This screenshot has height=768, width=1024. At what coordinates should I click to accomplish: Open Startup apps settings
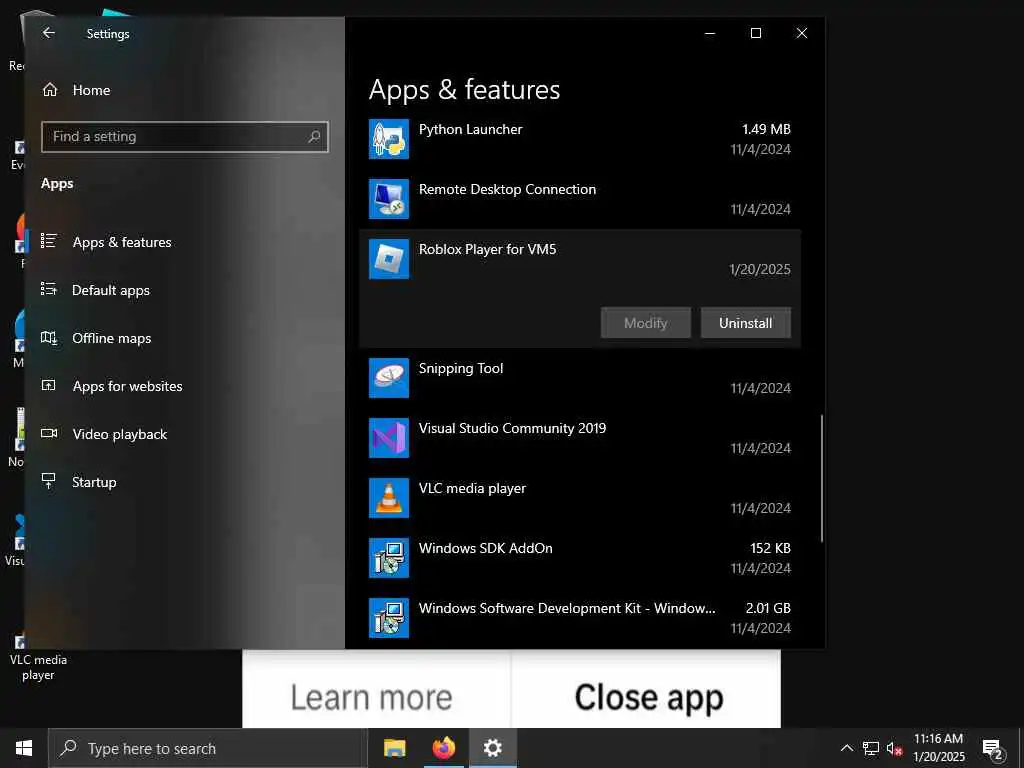point(94,483)
